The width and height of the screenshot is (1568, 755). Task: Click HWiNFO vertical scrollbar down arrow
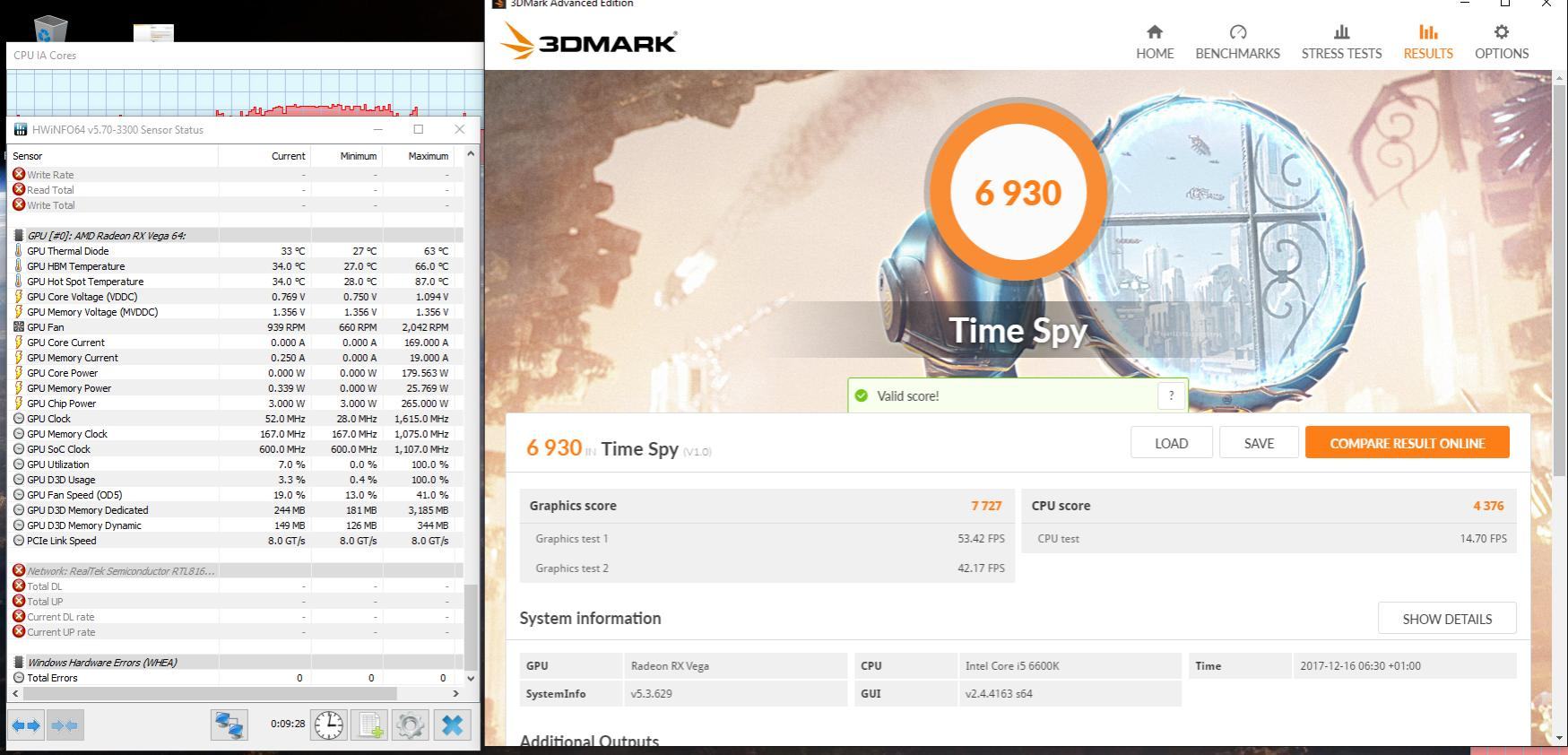coord(471,678)
